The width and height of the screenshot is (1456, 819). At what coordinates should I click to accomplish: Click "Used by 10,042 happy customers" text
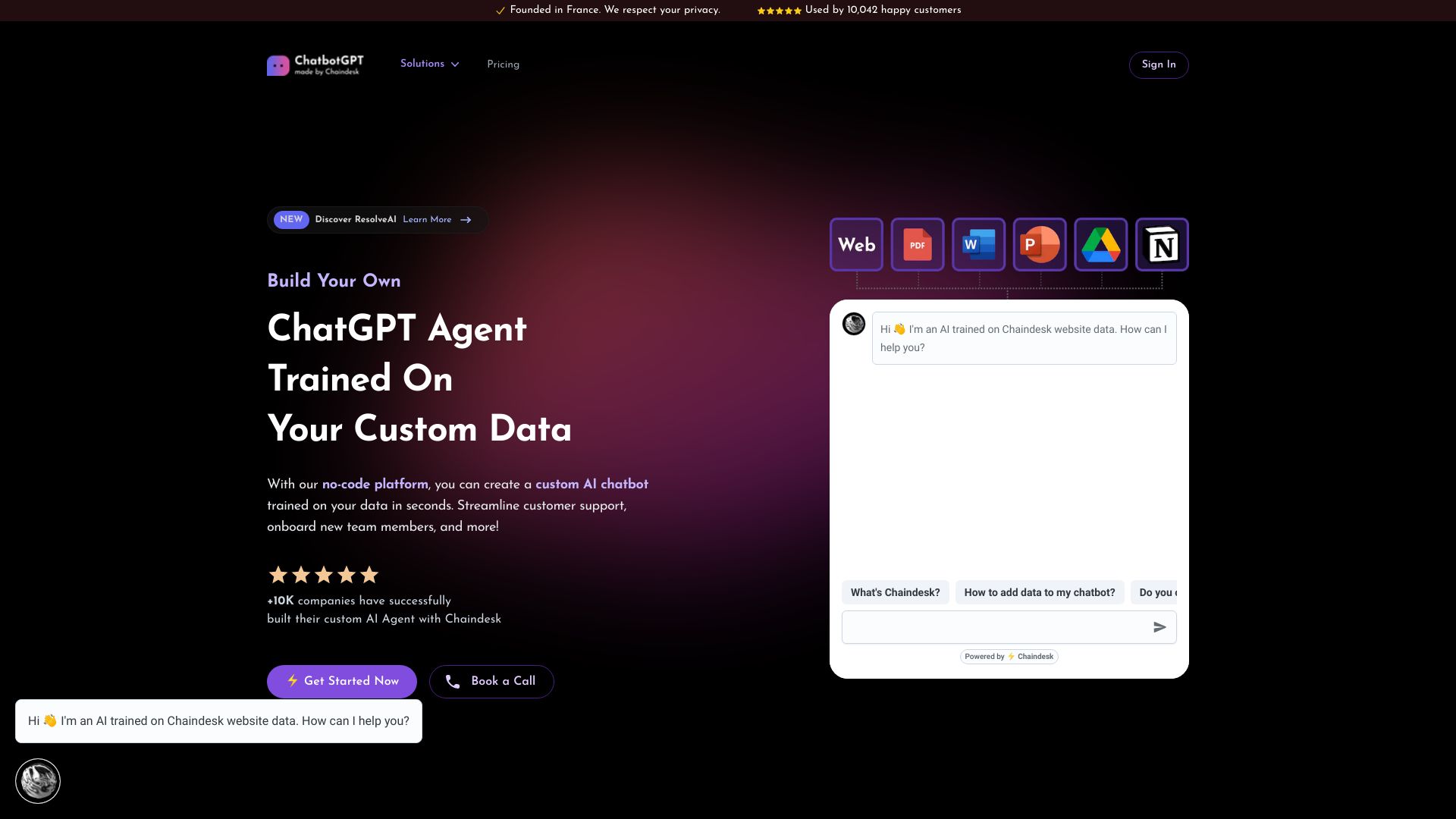[x=883, y=10]
